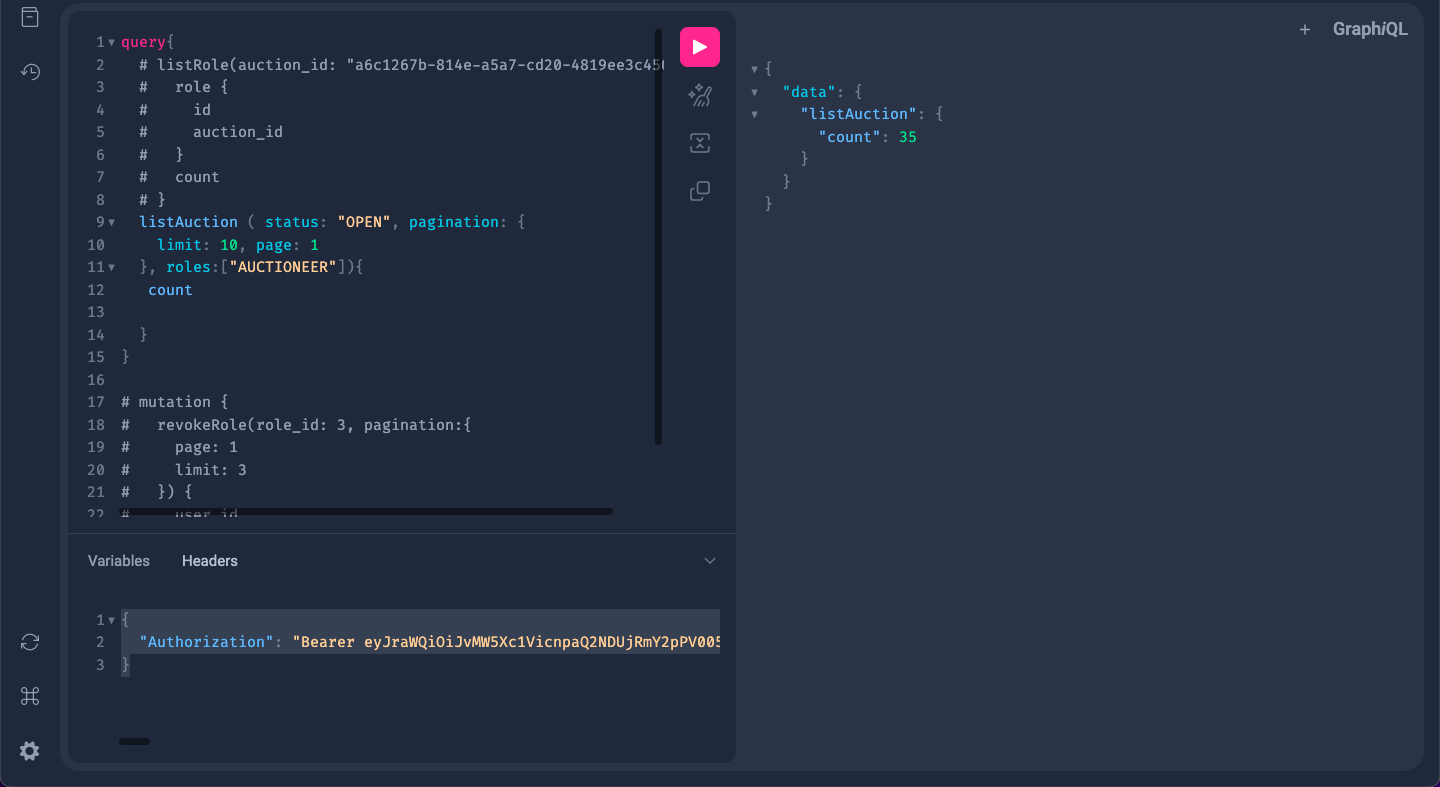Copy query with the copy icon
Image resolution: width=1440 pixels, height=787 pixels.
pos(700,191)
